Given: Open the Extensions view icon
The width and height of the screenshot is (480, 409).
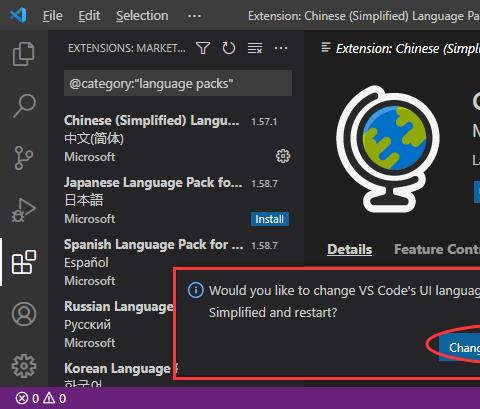Looking at the screenshot, I should click(x=24, y=262).
